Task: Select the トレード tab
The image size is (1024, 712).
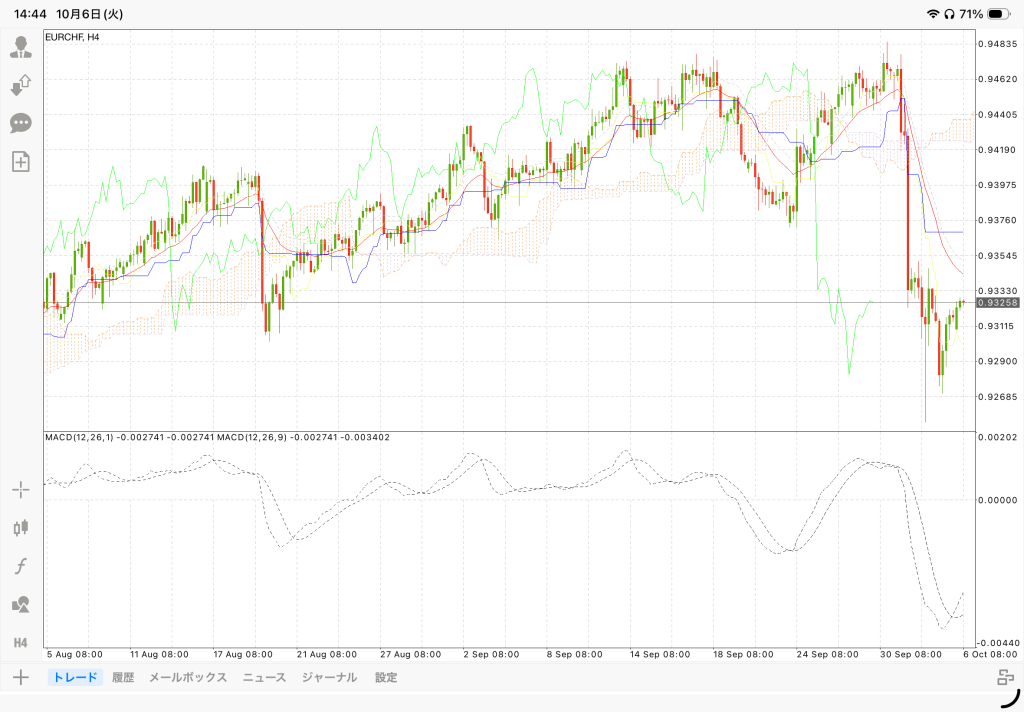Action: pos(75,677)
